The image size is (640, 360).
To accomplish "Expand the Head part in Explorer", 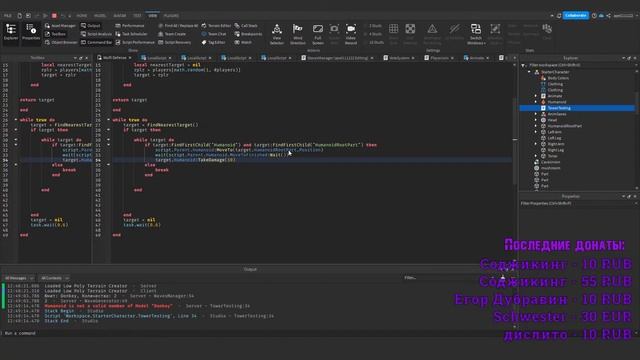I will 536,120.
